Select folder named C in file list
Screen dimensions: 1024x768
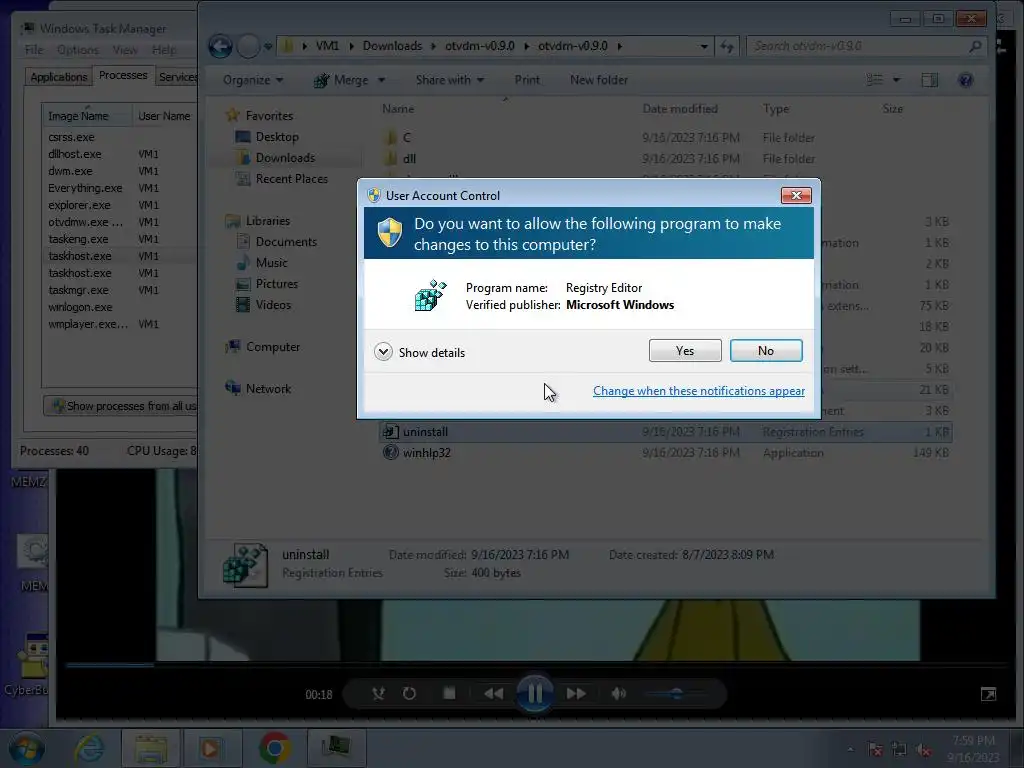(406, 137)
